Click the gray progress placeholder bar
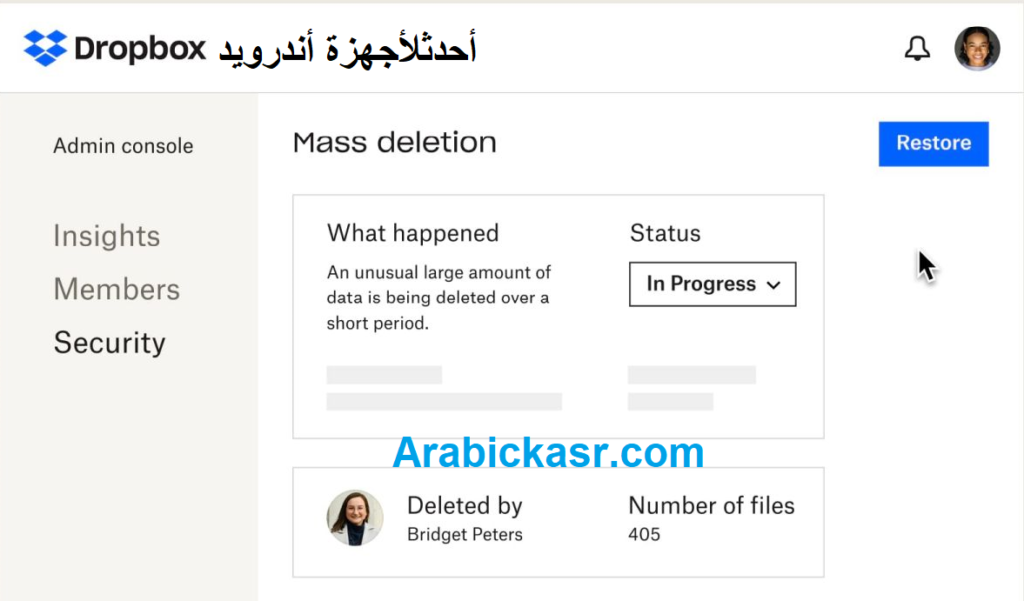The height and width of the screenshot is (601, 1024). point(384,374)
